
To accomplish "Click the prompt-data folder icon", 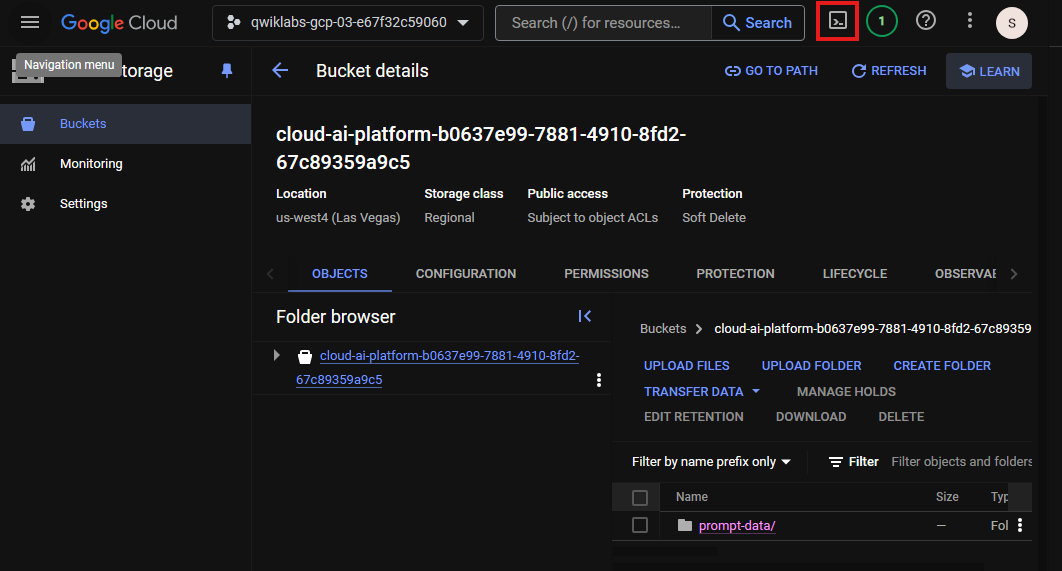I will [x=685, y=525].
